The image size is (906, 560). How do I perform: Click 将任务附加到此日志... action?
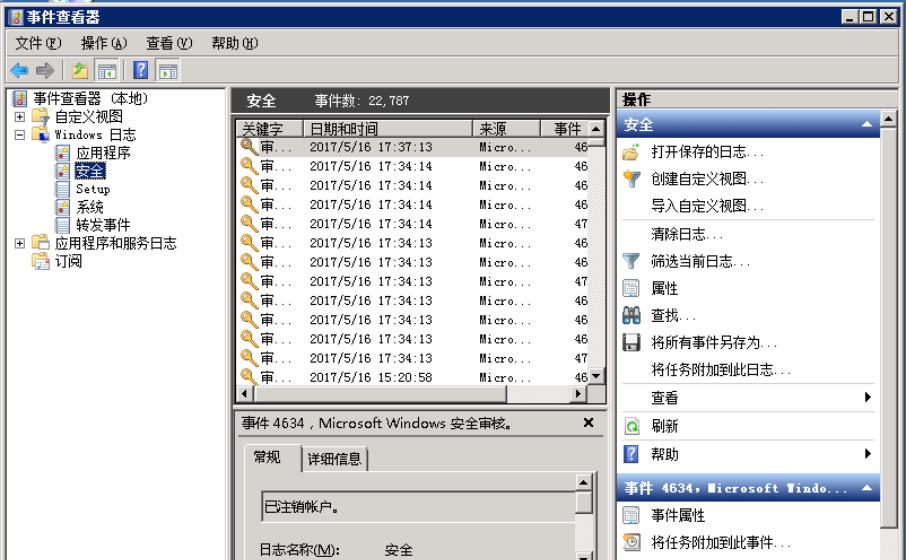721,370
